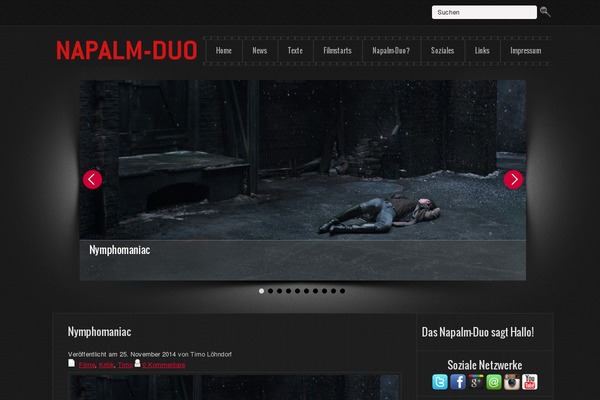Open the Nymphomaniac article heading
600x400 pixels.
99,331
